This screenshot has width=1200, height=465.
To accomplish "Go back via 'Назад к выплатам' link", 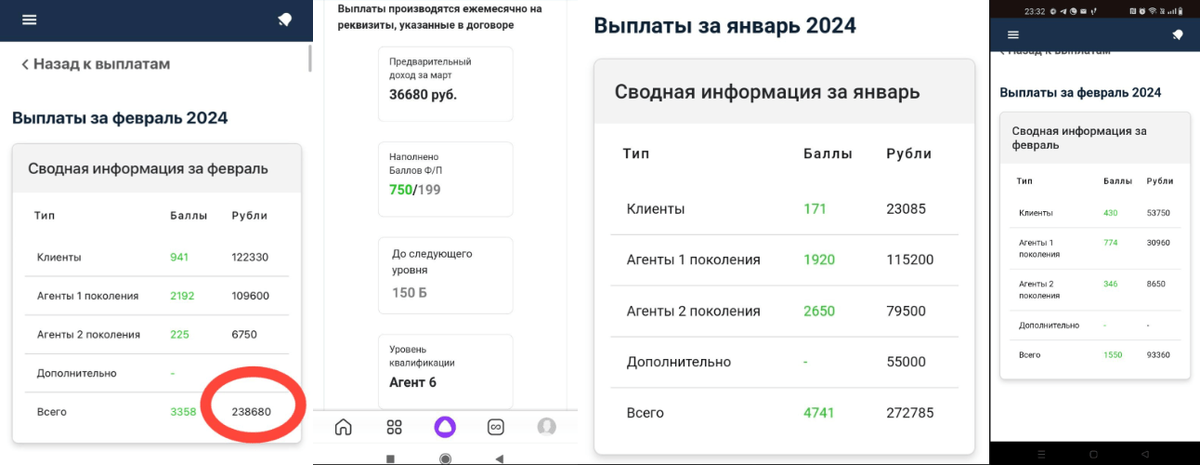I will tap(95, 64).
